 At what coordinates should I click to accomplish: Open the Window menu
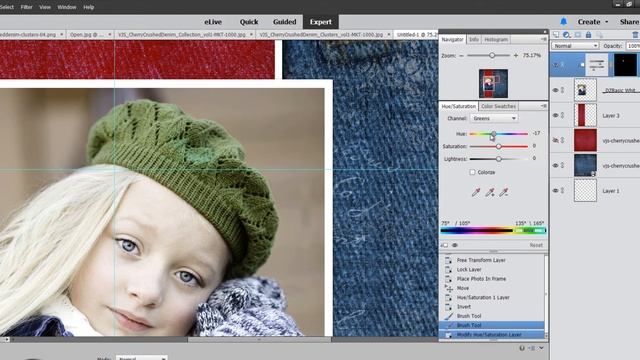point(67,7)
